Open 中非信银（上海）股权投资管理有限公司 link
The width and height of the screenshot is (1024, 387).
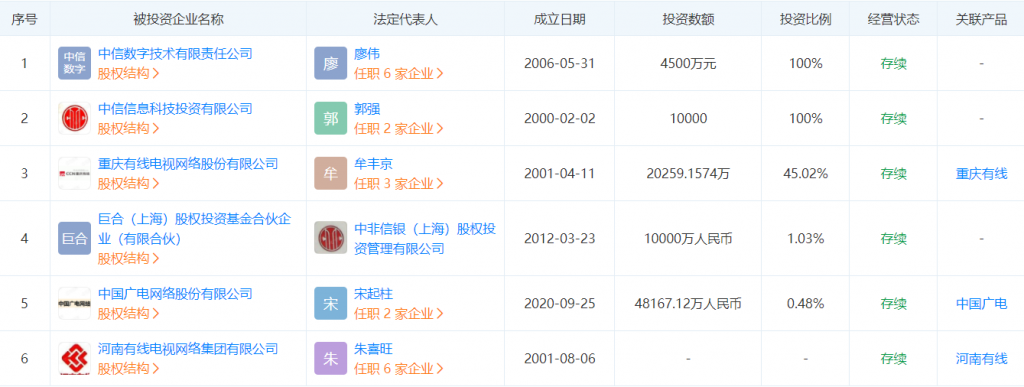tap(425, 239)
